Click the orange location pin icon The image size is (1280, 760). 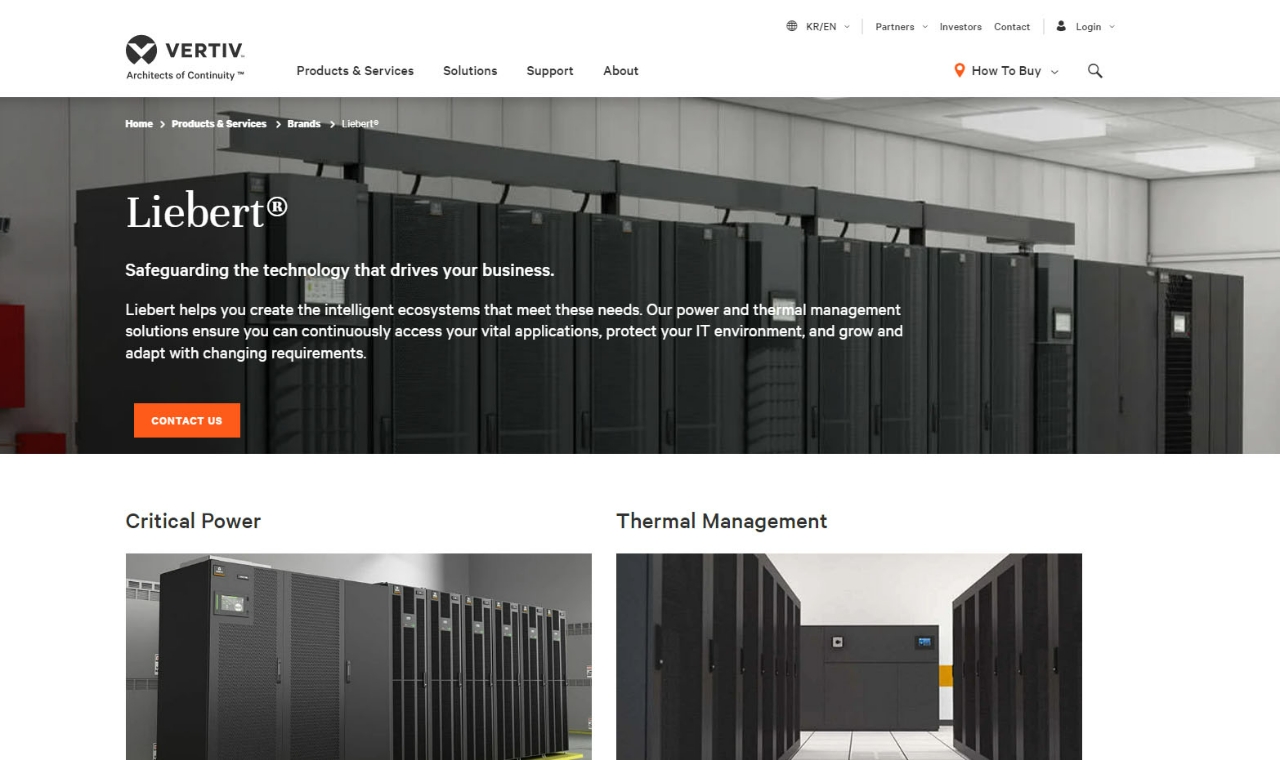click(959, 71)
